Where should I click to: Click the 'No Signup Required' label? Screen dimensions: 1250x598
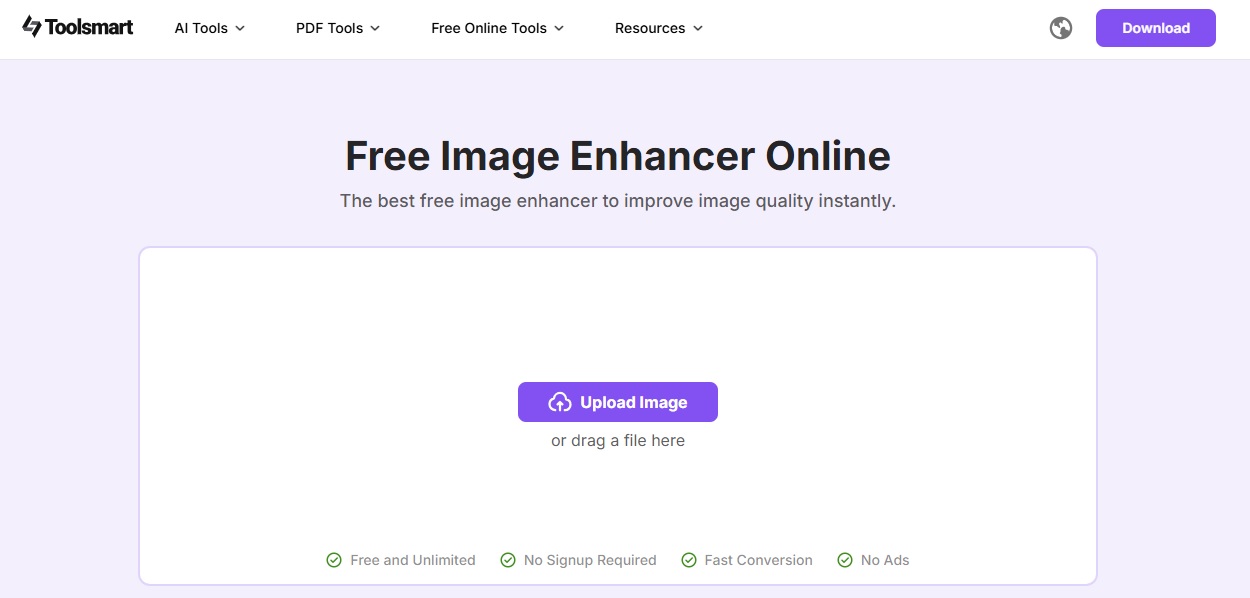coord(590,560)
